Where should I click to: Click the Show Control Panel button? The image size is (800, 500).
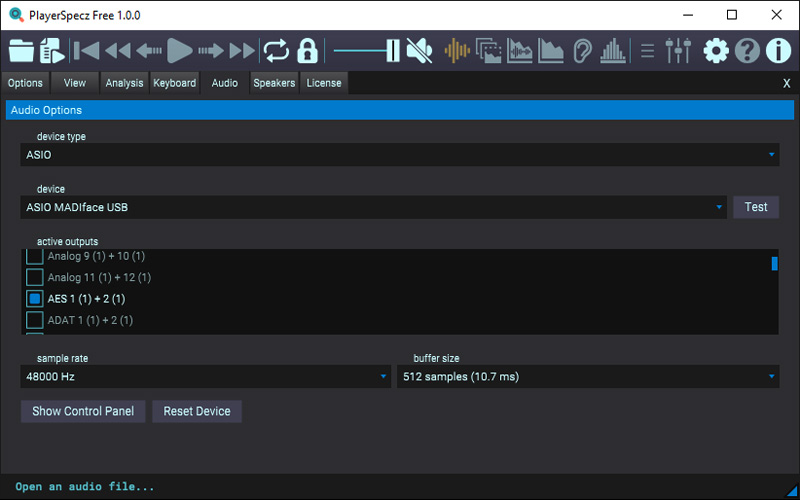(84, 411)
